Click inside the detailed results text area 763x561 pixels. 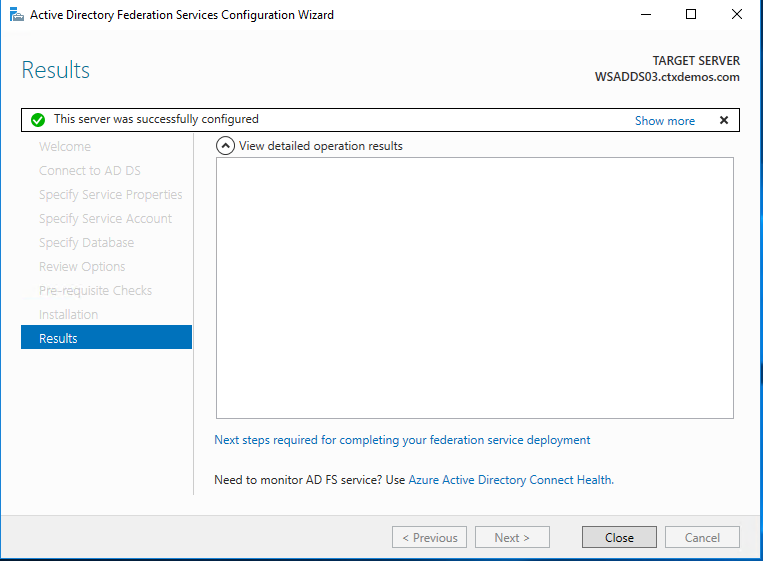475,288
